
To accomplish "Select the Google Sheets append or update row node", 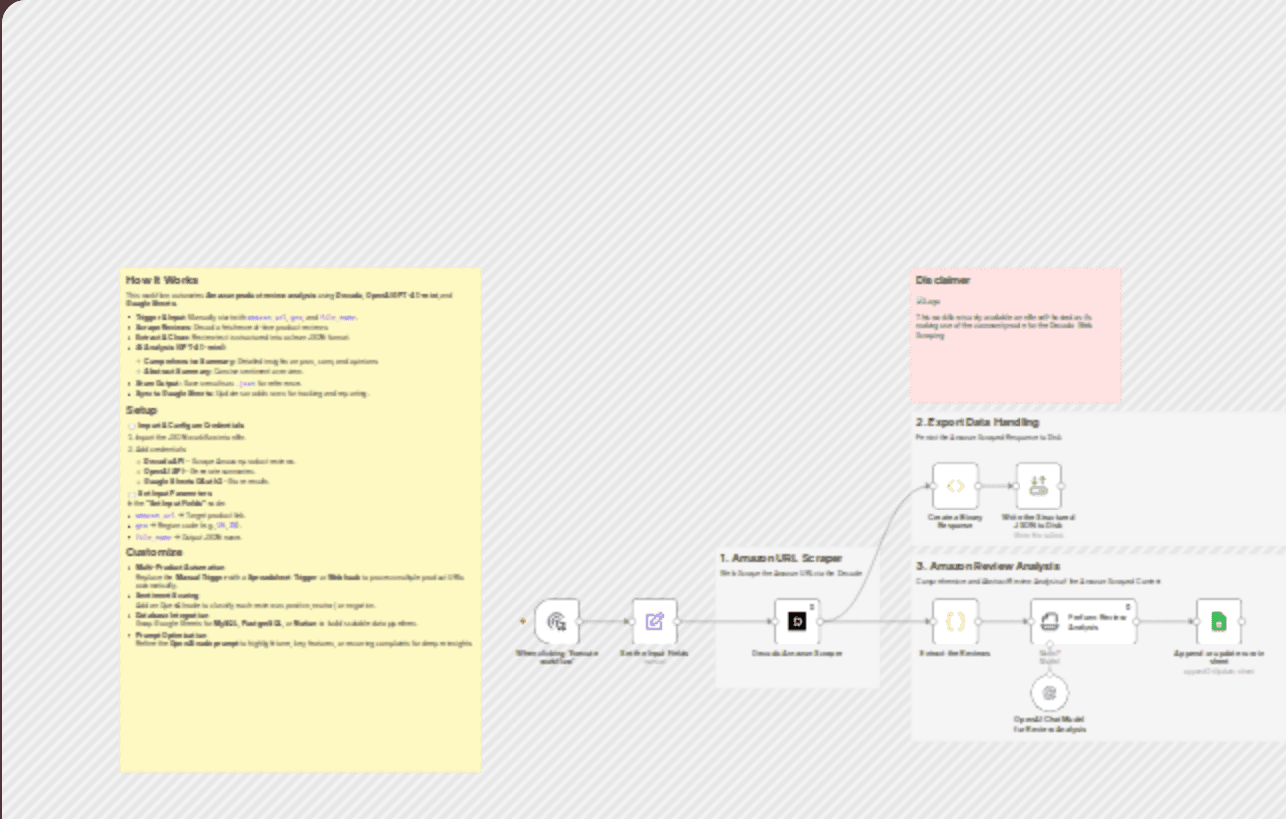I will [1219, 622].
